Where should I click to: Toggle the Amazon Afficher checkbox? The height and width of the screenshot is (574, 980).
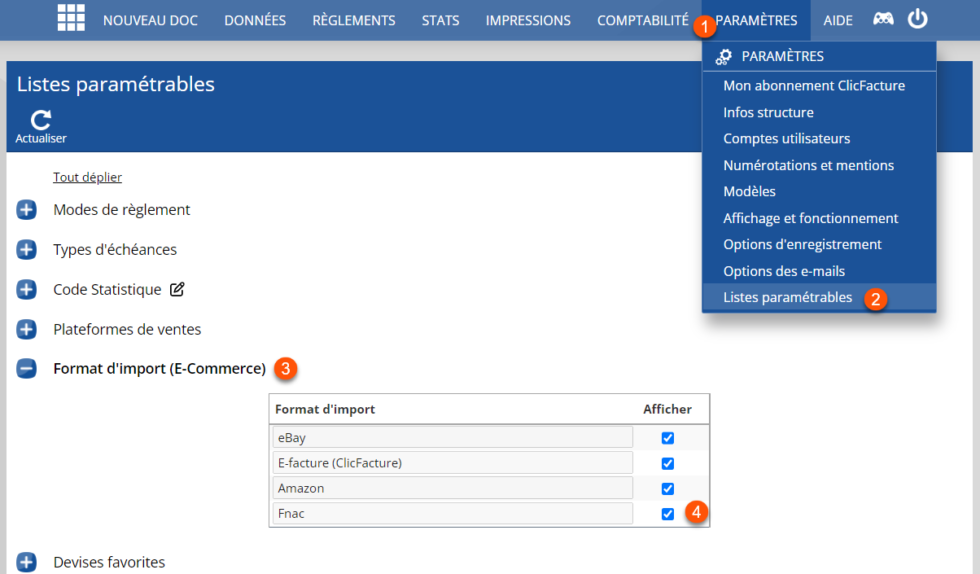[x=668, y=489]
